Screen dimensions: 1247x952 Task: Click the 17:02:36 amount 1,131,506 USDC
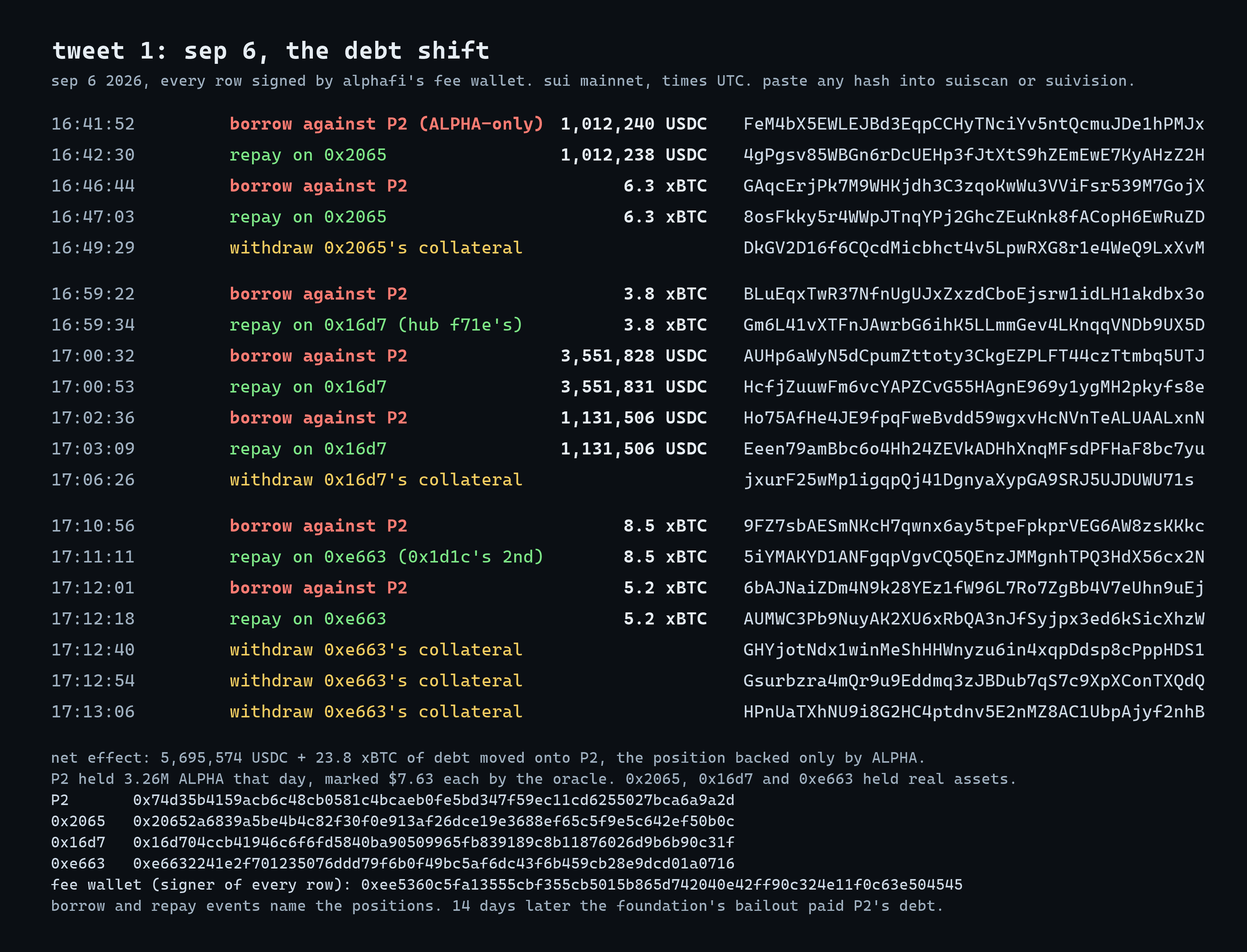[634, 418]
